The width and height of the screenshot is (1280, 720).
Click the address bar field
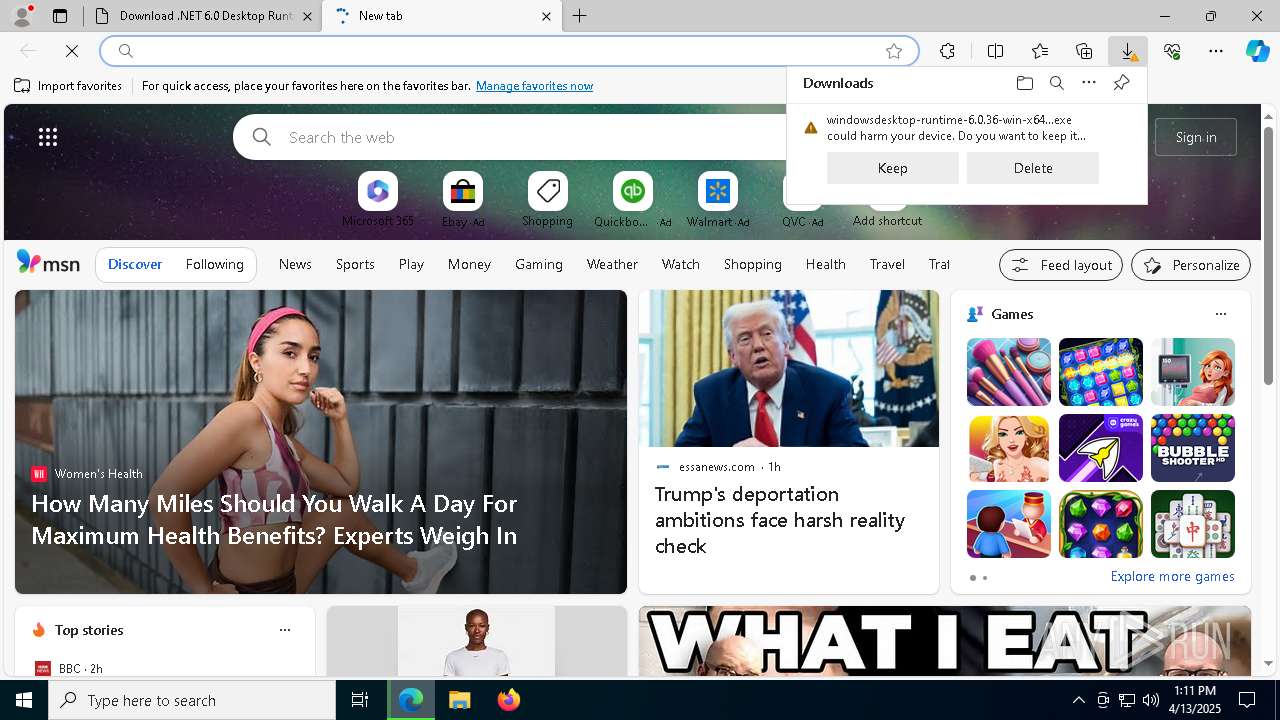click(x=510, y=51)
